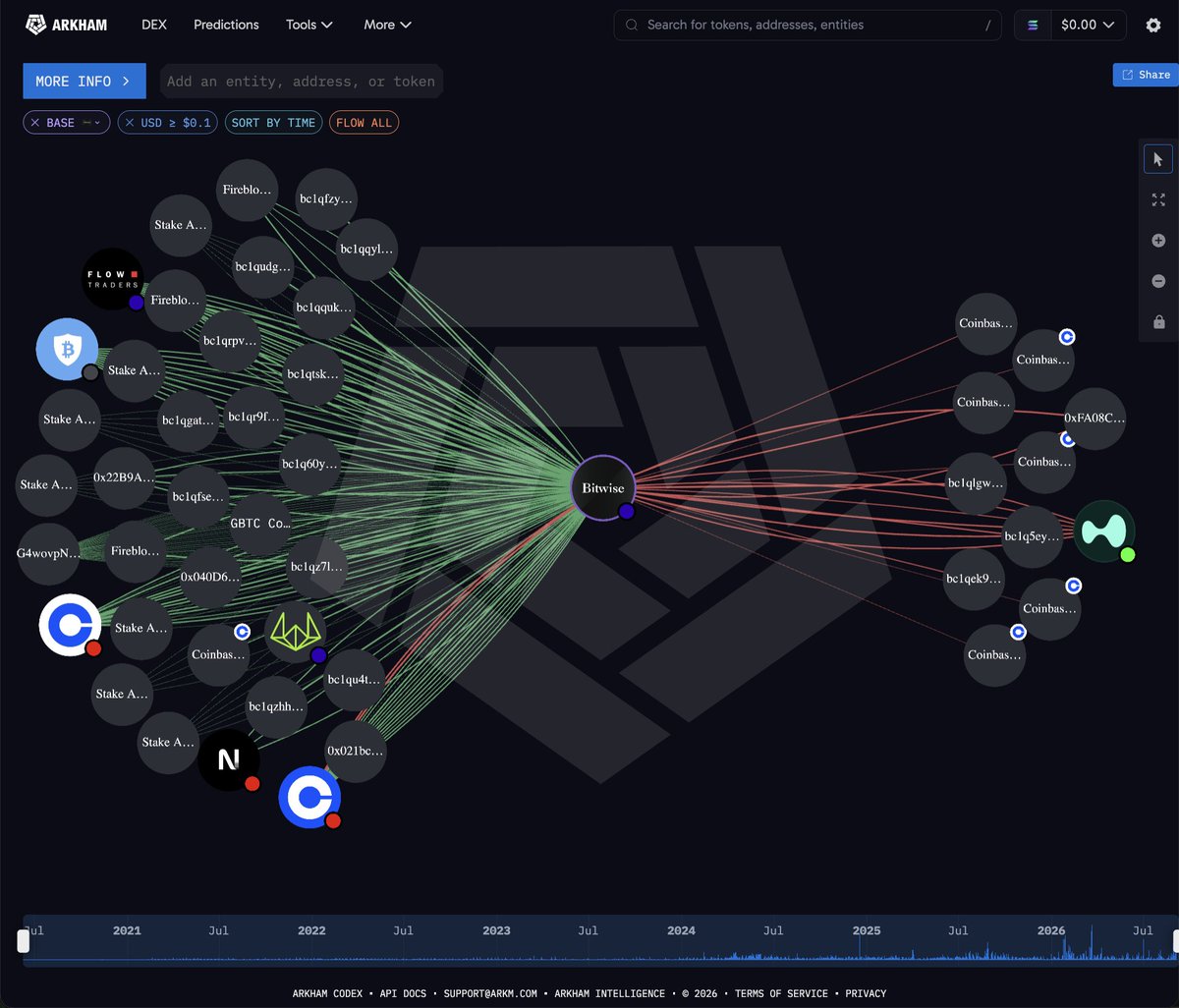This screenshot has width=1179, height=1008.
Task: Open the DEX menu item
Action: (x=154, y=25)
